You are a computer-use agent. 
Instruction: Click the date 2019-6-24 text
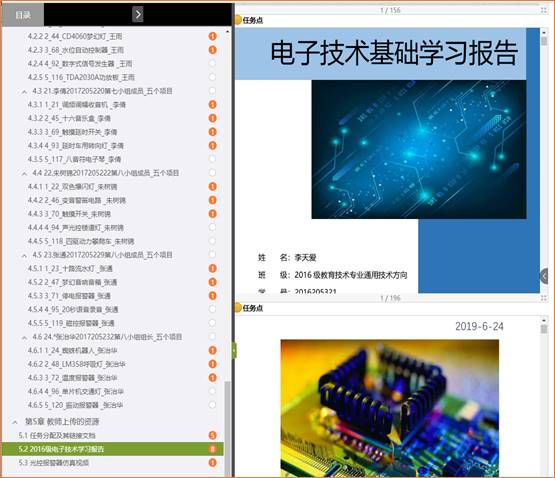(x=479, y=326)
